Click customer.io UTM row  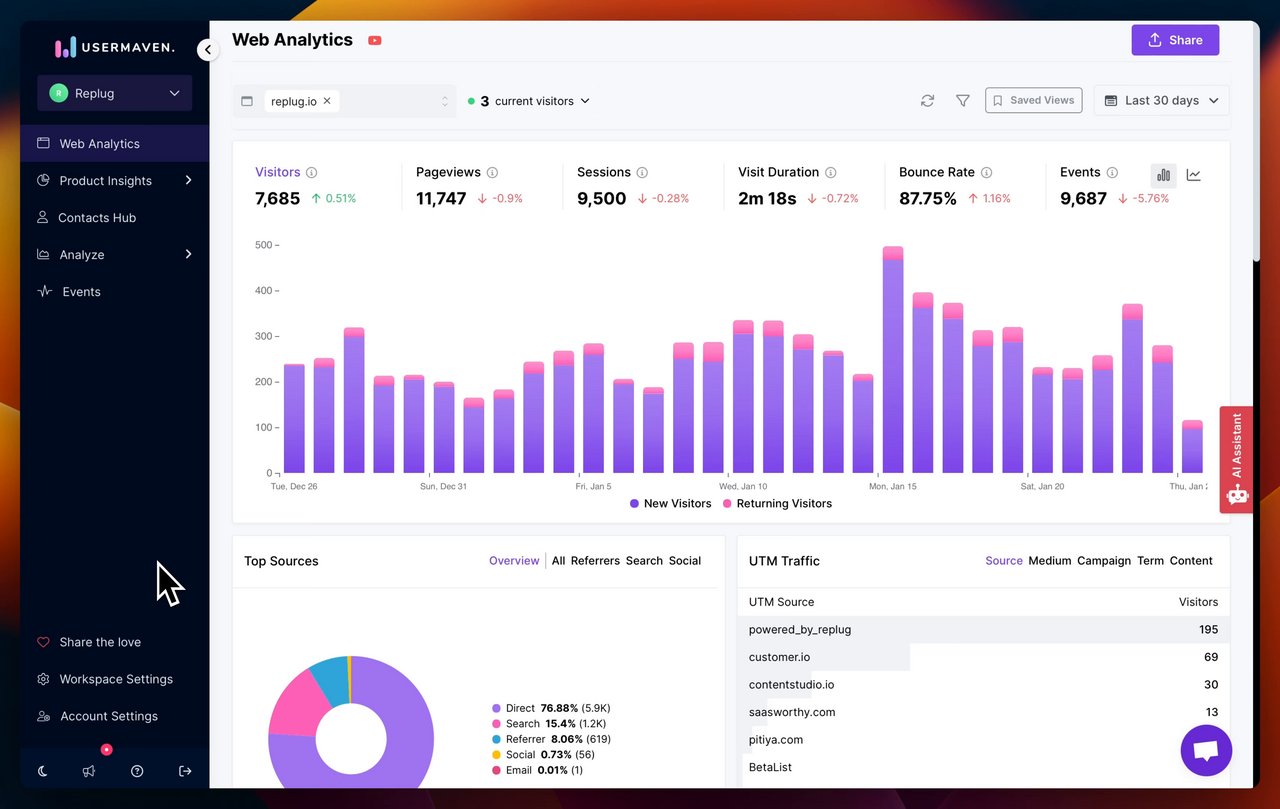983,657
